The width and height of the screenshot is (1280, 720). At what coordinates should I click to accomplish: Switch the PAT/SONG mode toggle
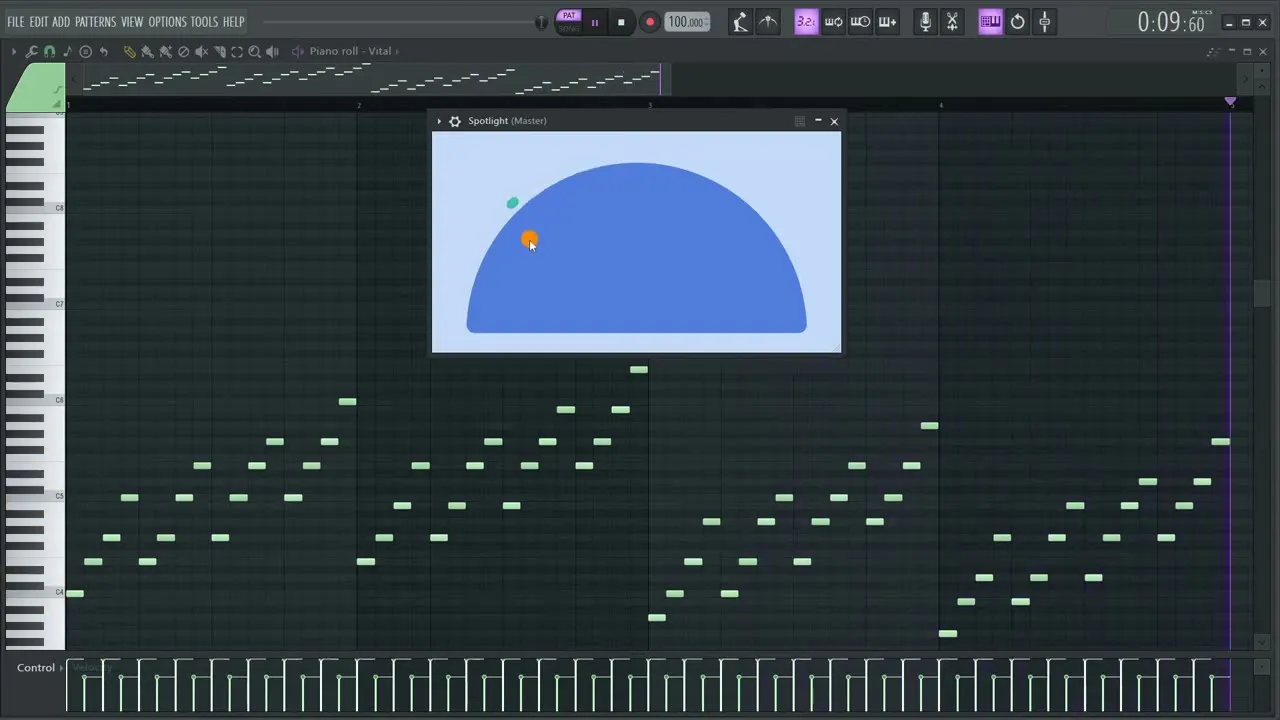(569, 22)
